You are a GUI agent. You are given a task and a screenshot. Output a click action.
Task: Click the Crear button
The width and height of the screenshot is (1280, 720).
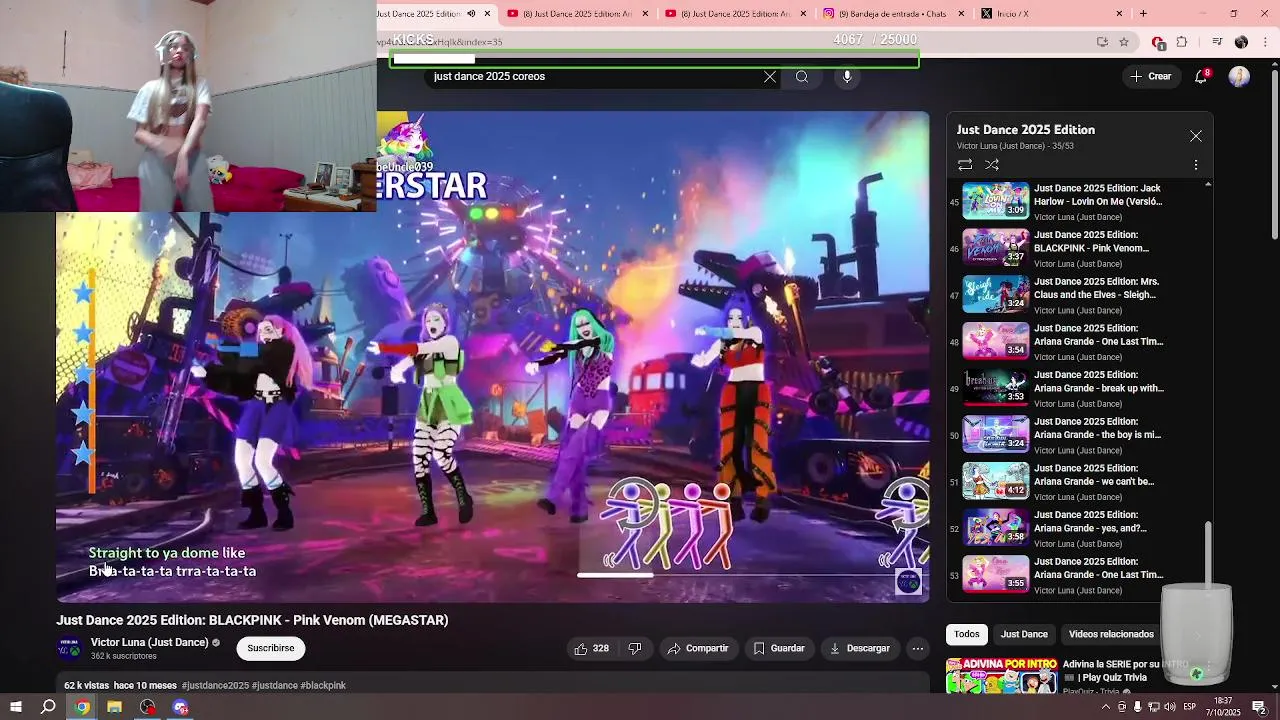(x=1151, y=76)
